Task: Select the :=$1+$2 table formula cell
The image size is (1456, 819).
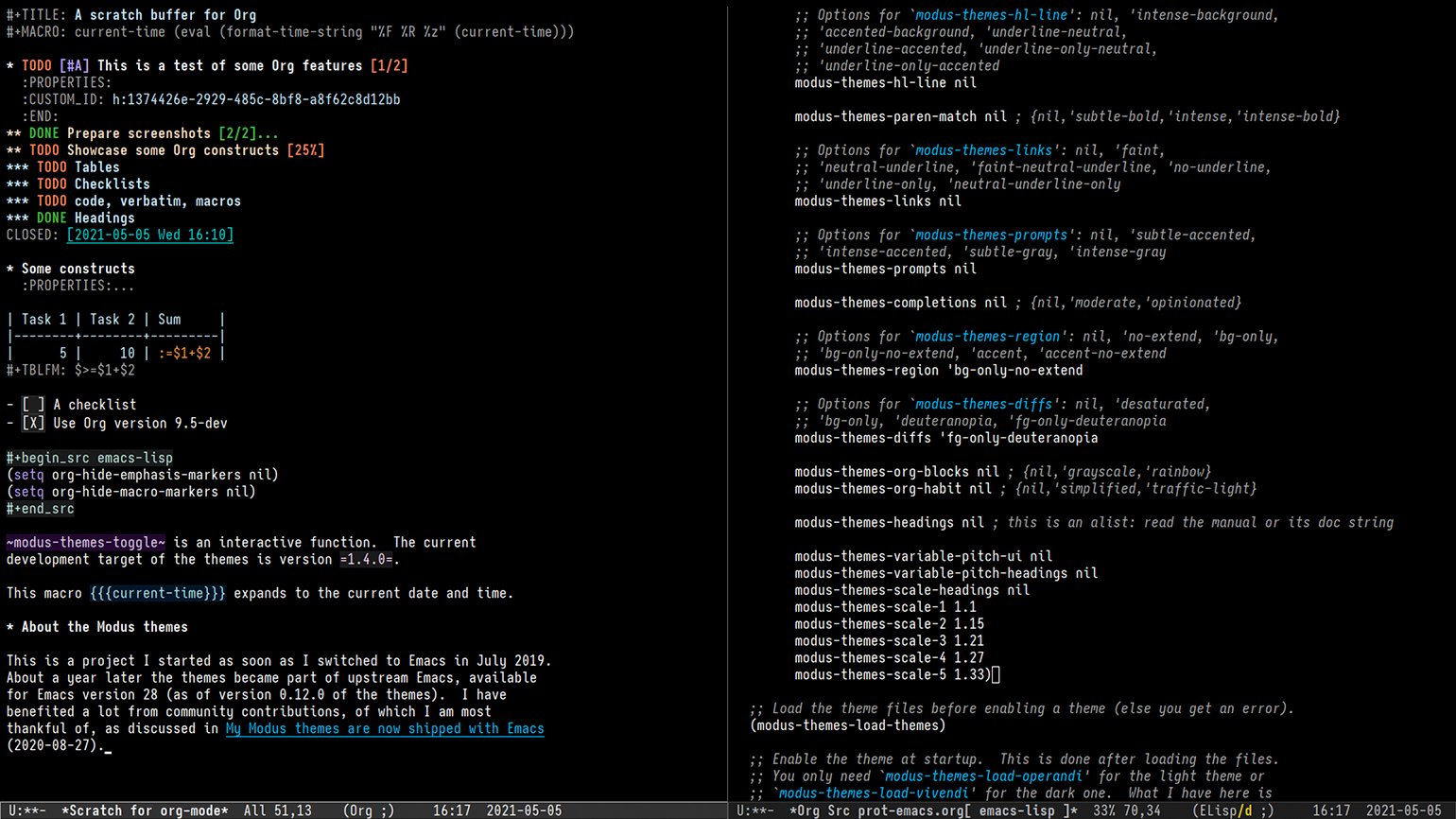Action: pos(184,353)
